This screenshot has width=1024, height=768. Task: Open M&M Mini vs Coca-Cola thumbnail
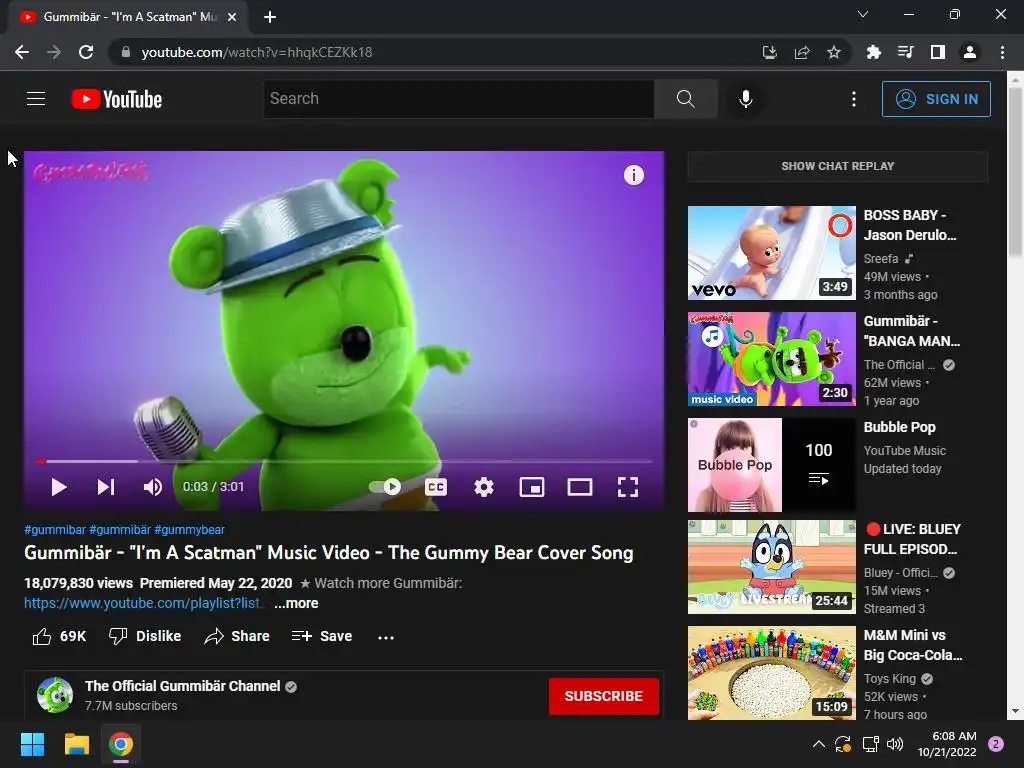coord(771,673)
